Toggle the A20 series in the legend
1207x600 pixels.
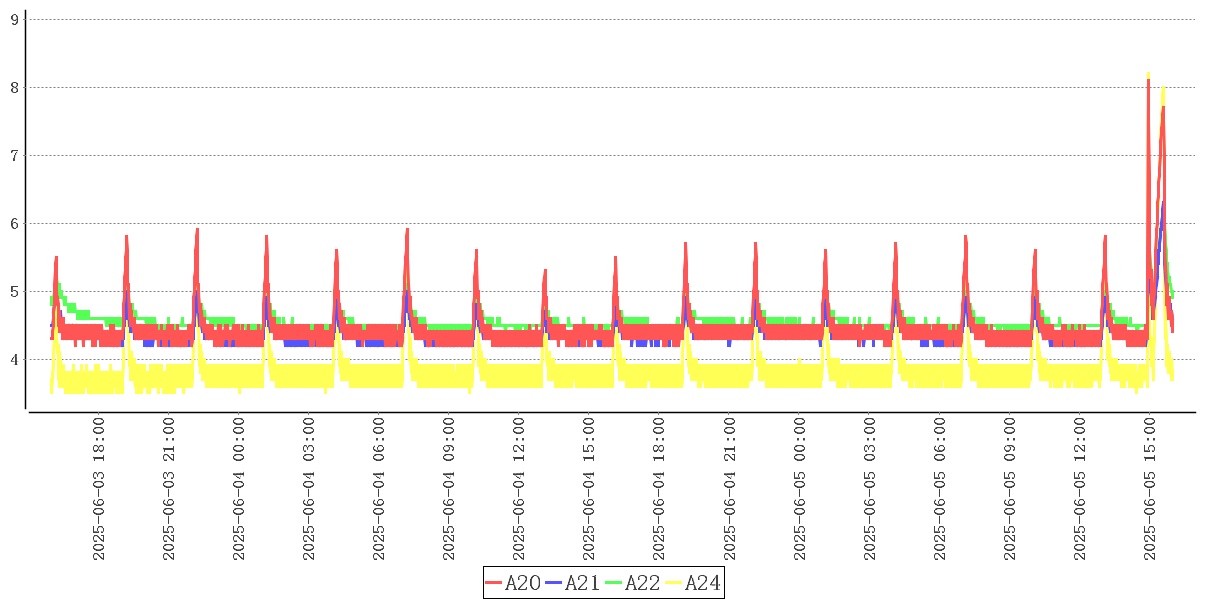pyautogui.click(x=514, y=583)
